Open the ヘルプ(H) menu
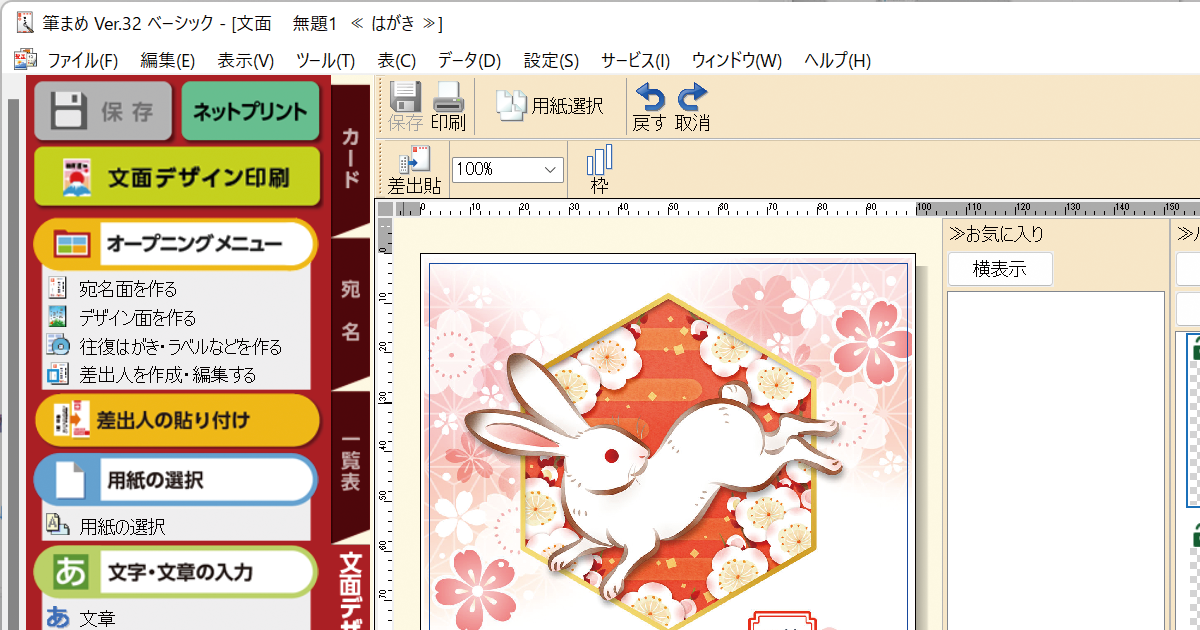This screenshot has width=1200, height=630. tap(837, 60)
